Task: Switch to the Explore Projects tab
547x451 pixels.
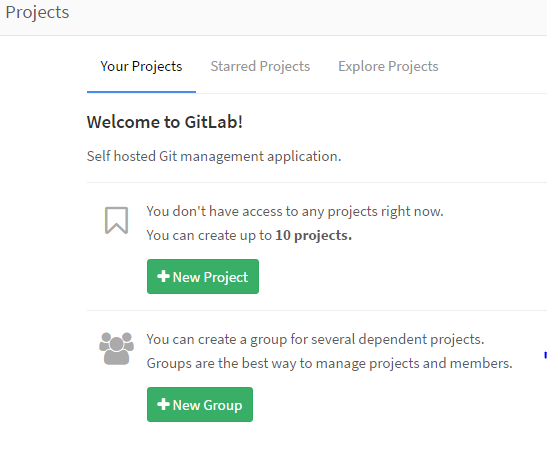Action: [x=388, y=66]
